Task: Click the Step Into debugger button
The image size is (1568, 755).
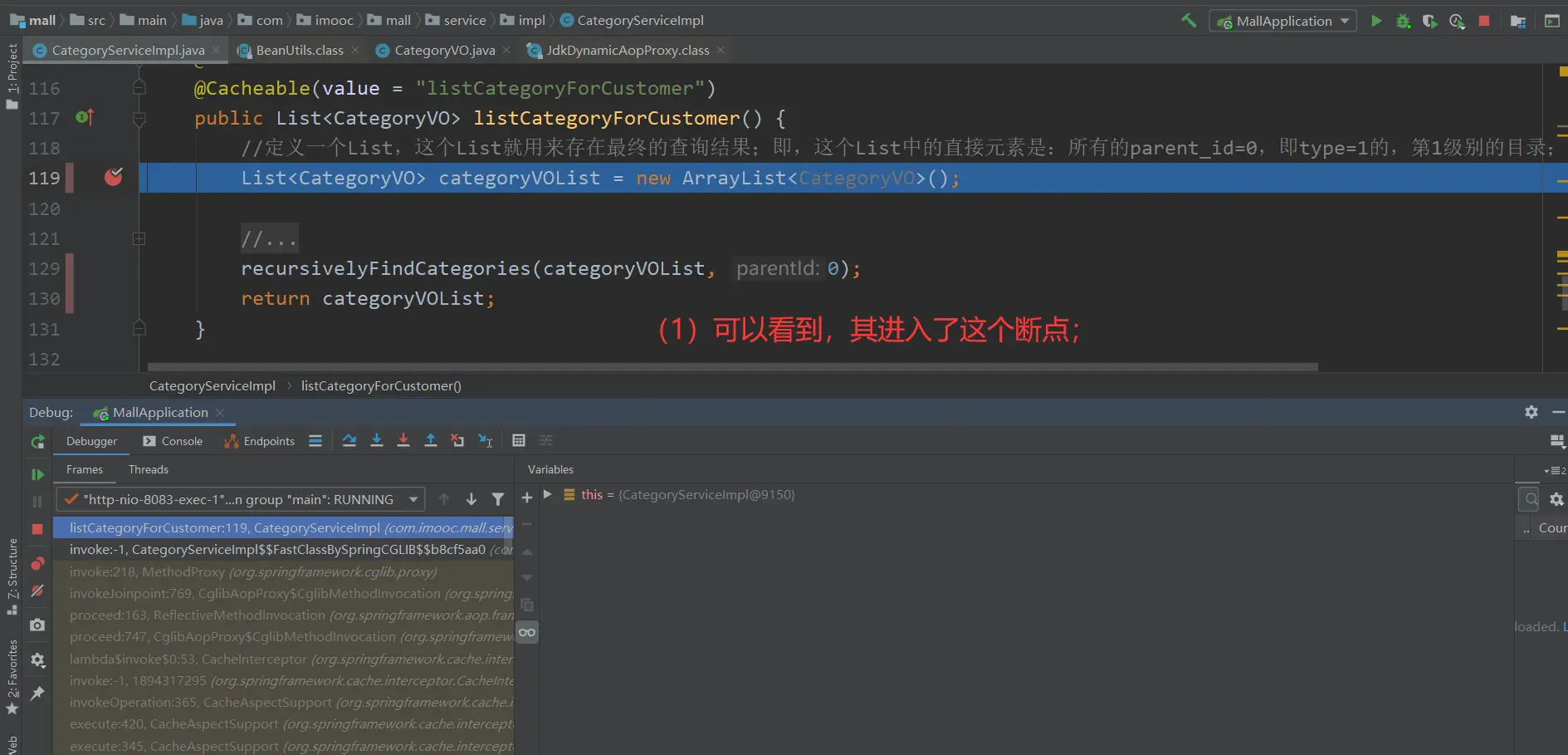Action: (377, 441)
